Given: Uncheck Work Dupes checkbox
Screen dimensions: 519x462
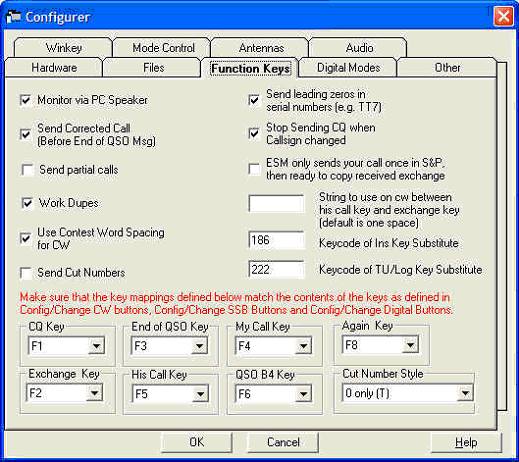Looking at the screenshot, I should tap(27, 203).
